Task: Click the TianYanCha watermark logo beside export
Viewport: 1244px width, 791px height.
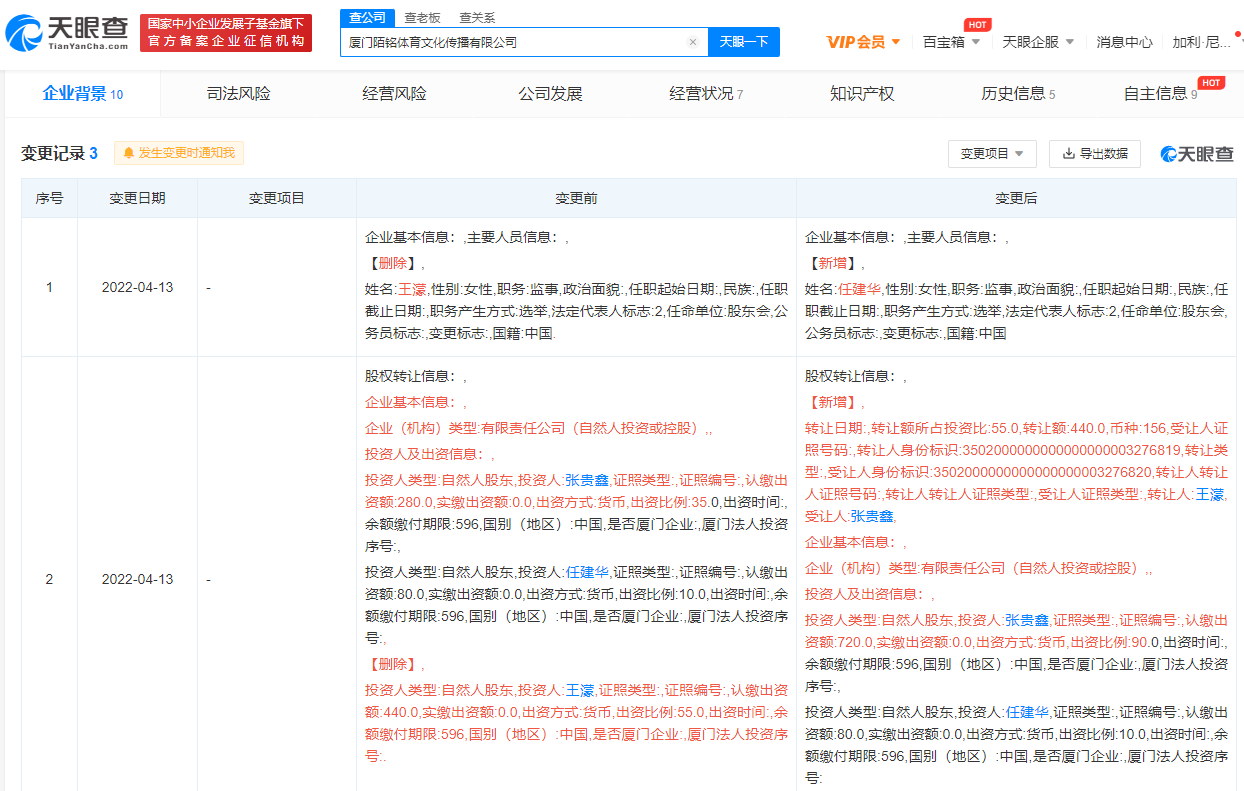Action: pyautogui.click(x=1196, y=154)
